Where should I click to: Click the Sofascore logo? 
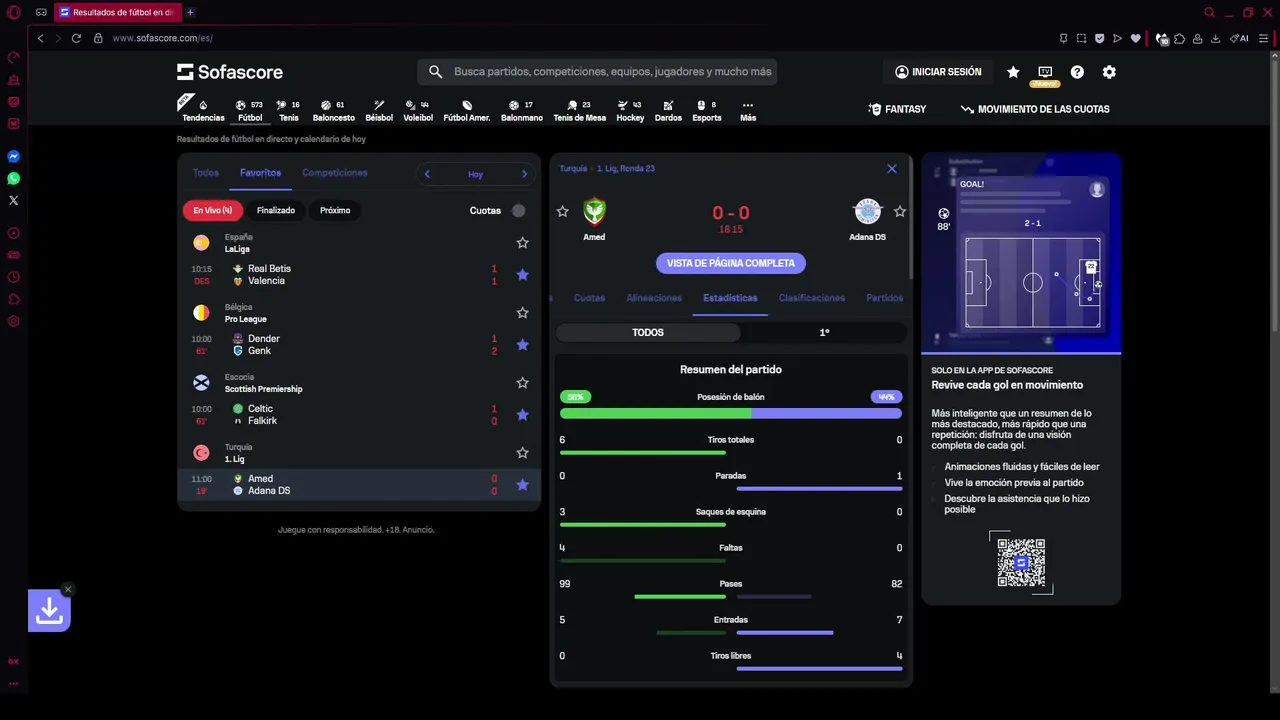[230, 72]
